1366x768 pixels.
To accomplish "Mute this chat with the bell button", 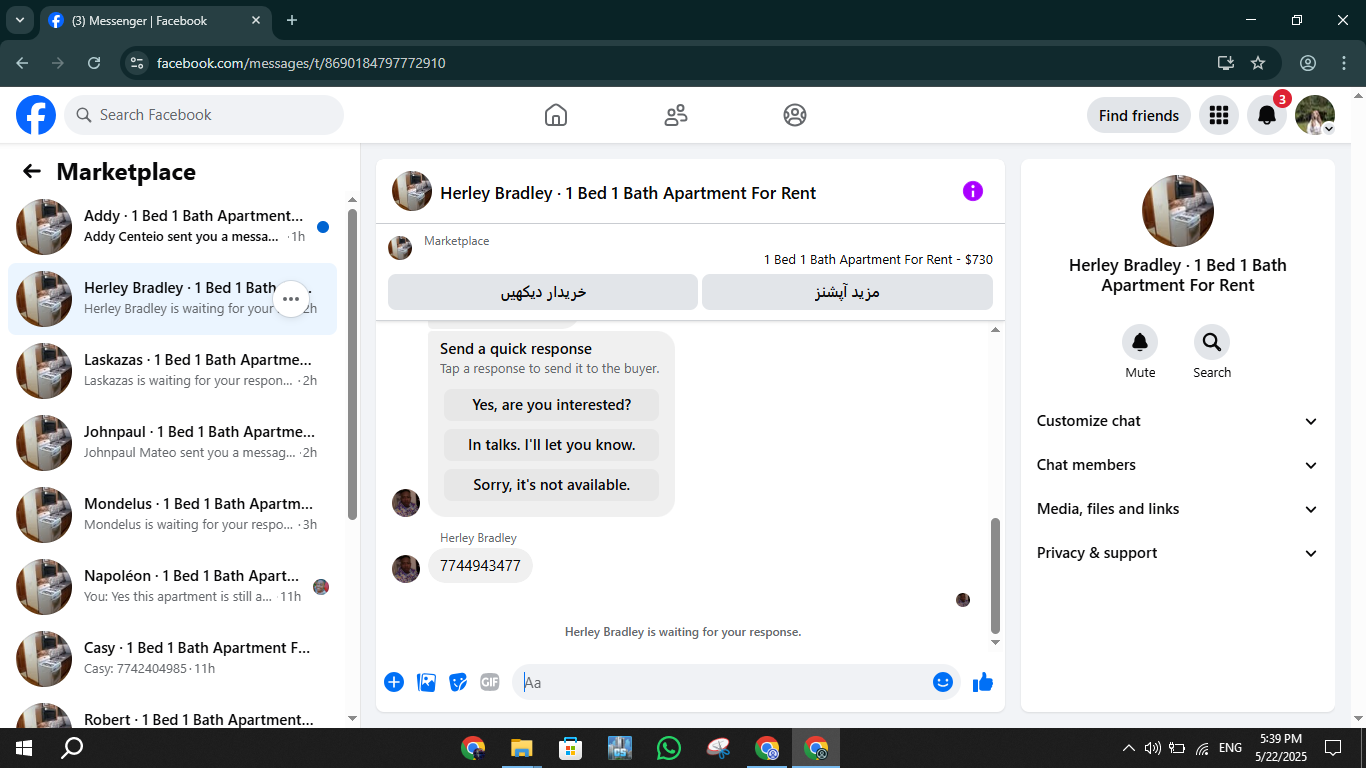I will (x=1140, y=343).
